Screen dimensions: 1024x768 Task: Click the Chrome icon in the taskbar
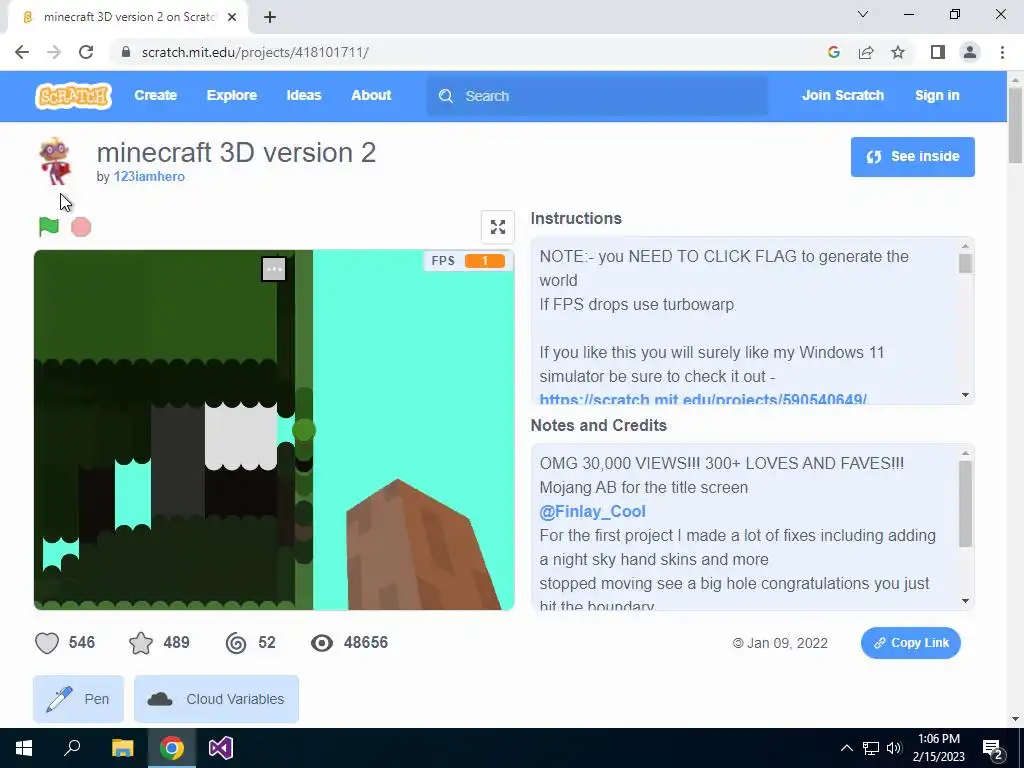(x=172, y=748)
